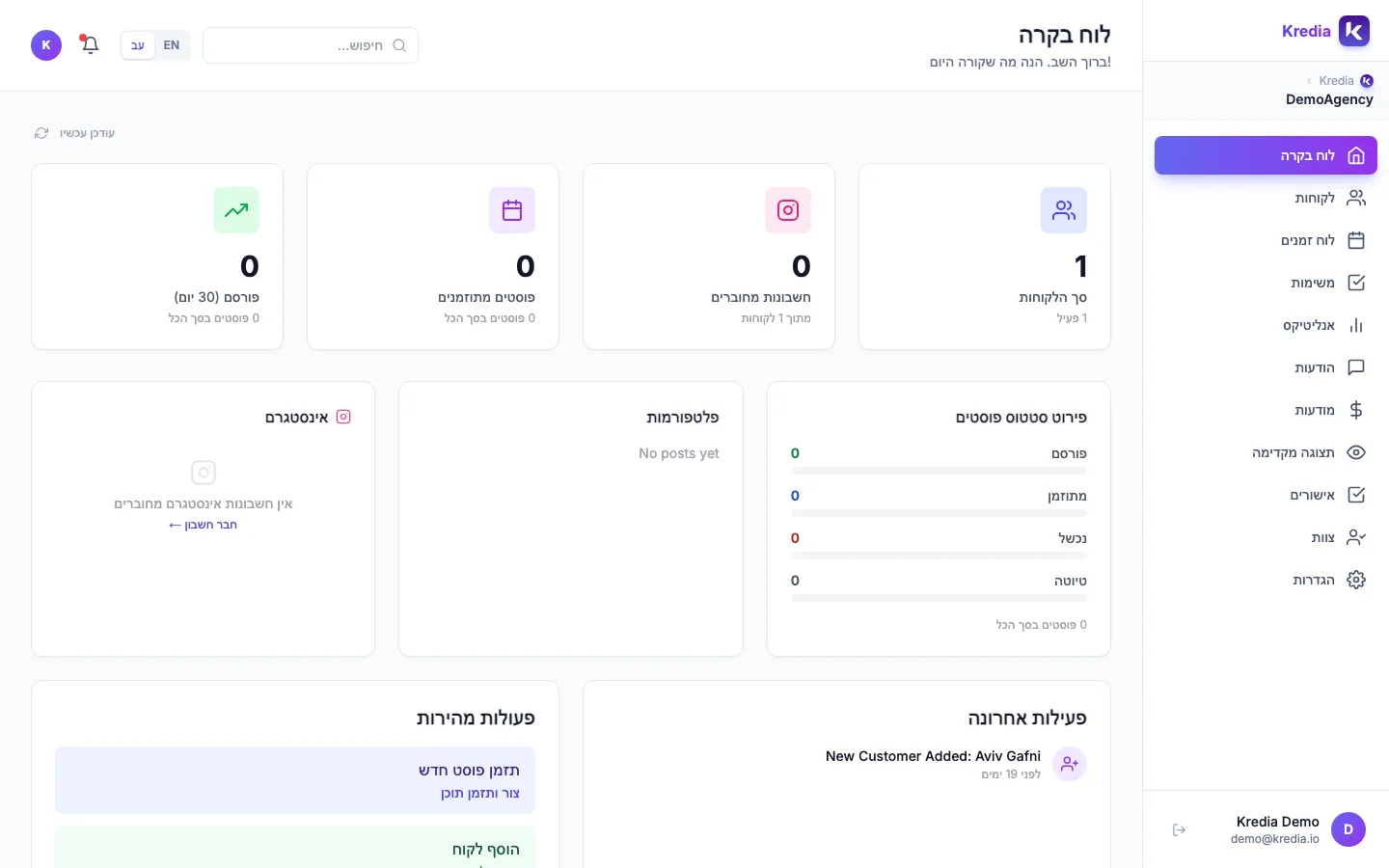Open the אישורים sidebar item
This screenshot has height=868, width=1389.
click(x=1266, y=495)
